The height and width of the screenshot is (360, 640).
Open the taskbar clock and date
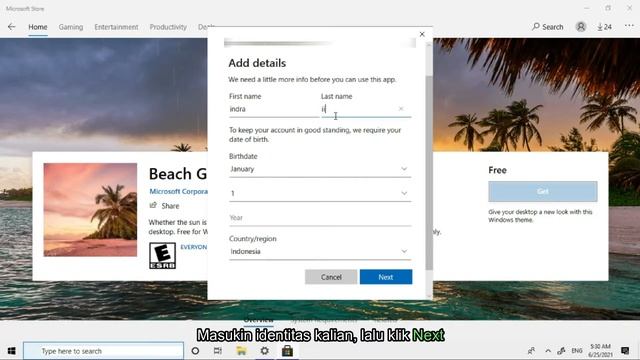[x=600, y=351]
